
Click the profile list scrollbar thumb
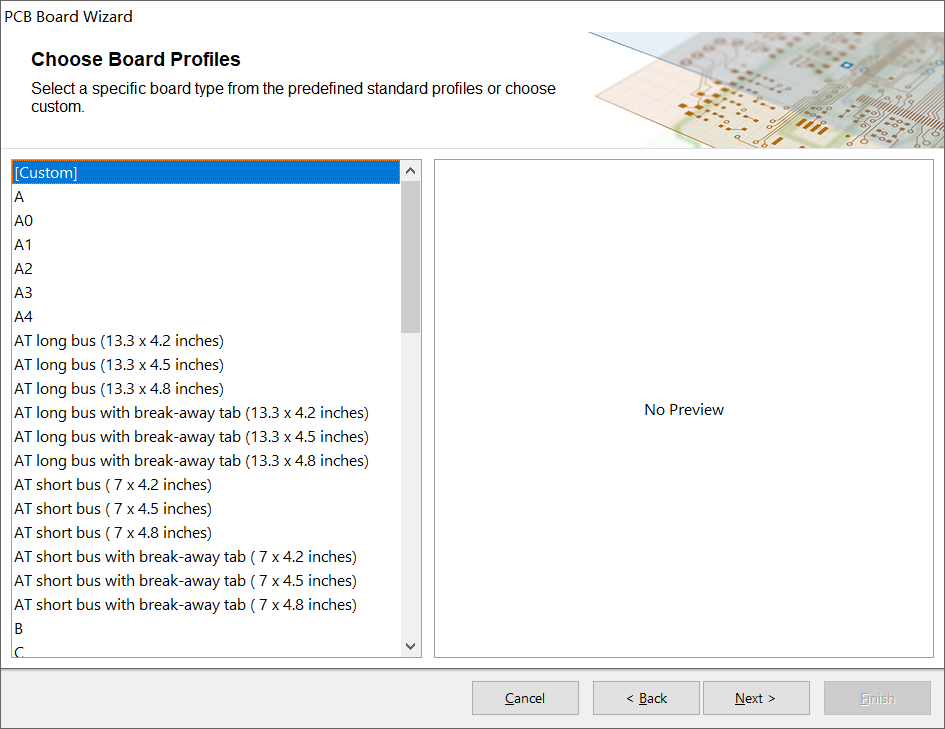click(410, 257)
